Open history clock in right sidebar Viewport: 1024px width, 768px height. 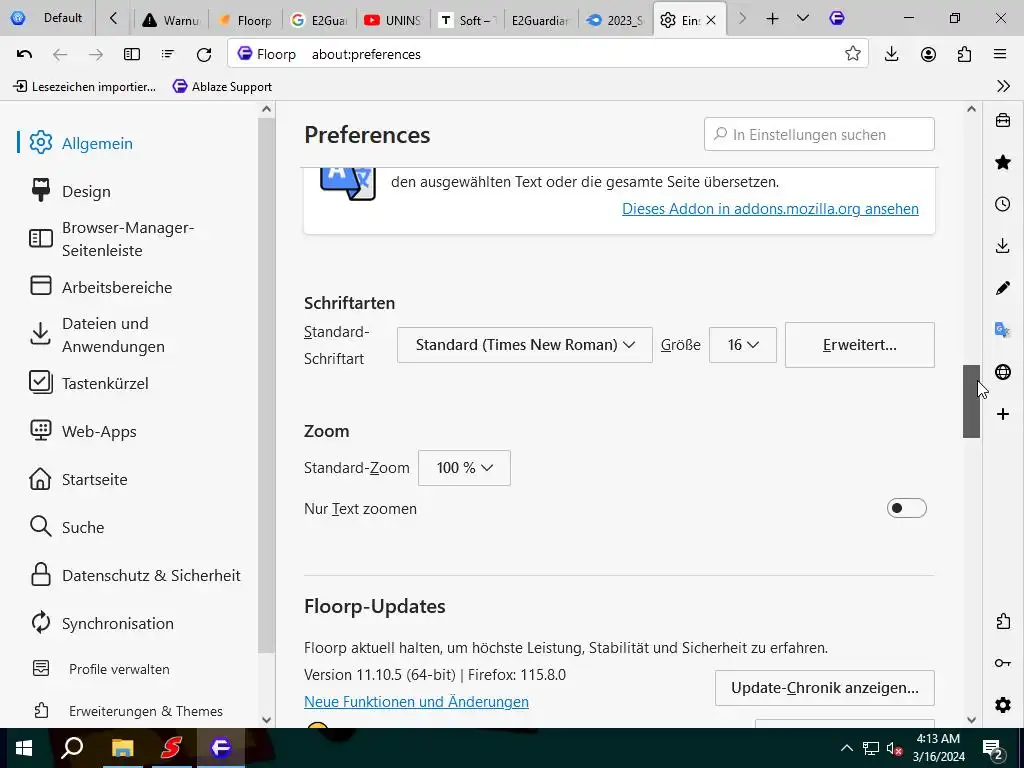click(x=1002, y=204)
